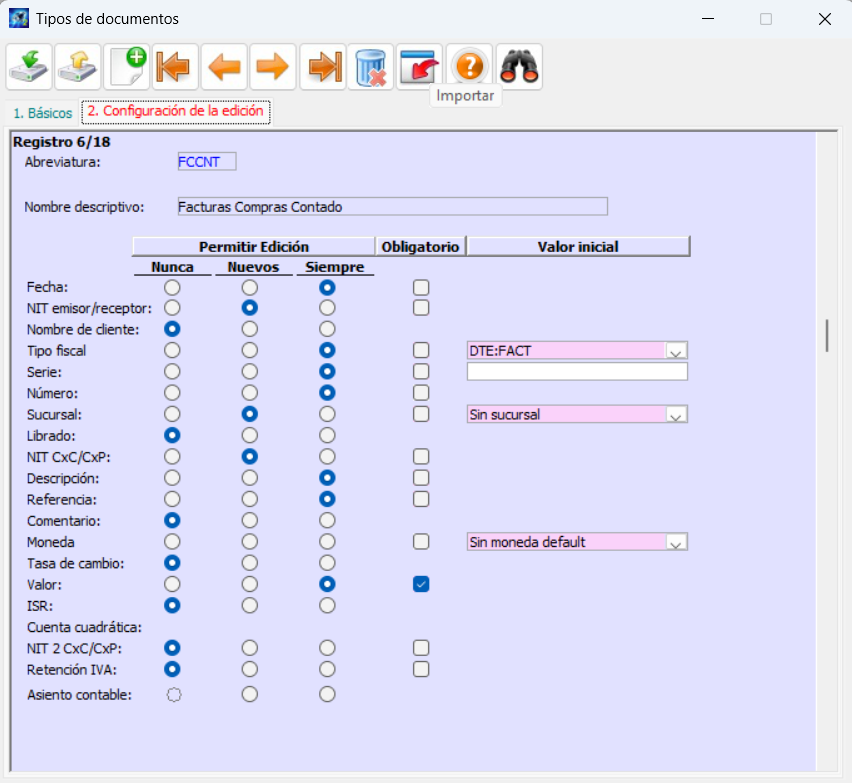Image resolution: width=852 pixels, height=783 pixels.
Task: Click the save-to-disk icon with green arrow
Action: 30,67
